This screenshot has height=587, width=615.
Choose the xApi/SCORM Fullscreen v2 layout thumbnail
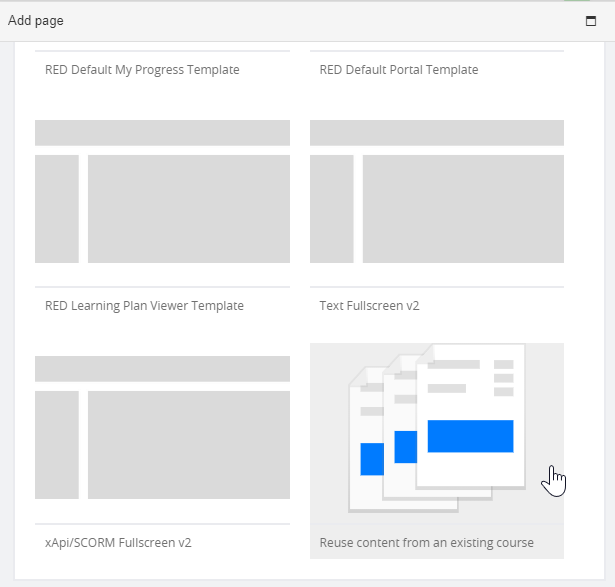pos(162,427)
